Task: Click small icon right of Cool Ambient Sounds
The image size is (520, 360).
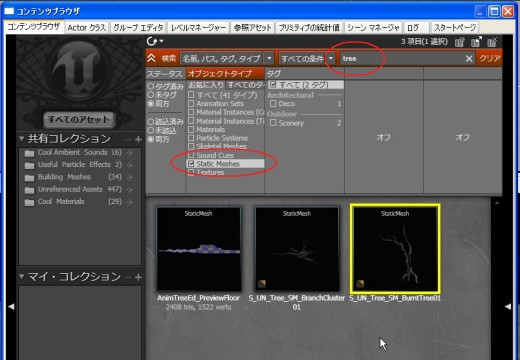Action: coord(130,153)
